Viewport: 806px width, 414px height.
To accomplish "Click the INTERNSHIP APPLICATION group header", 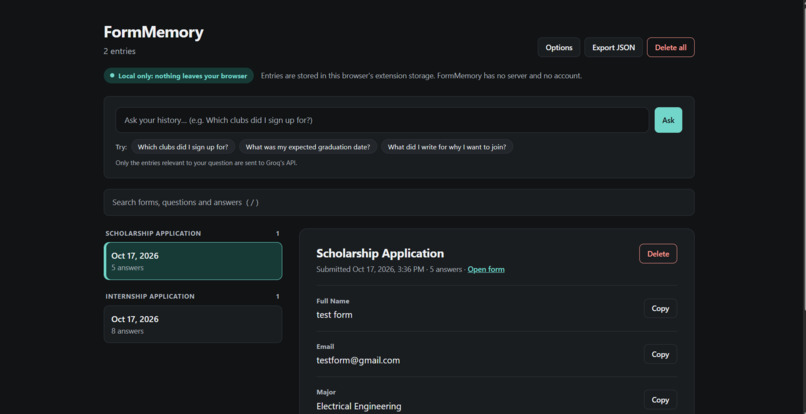I will [x=150, y=297].
